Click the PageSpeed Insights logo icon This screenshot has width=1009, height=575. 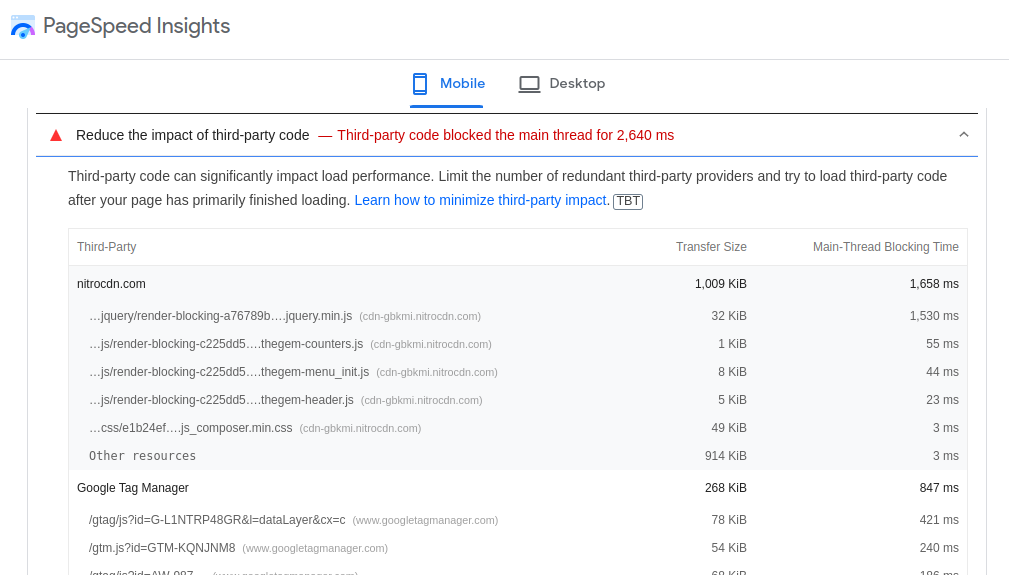23,27
